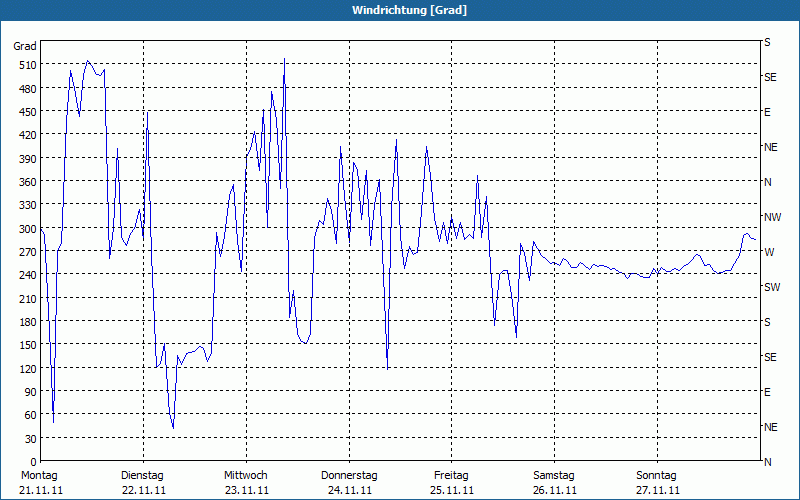The height and width of the screenshot is (500, 800).
Task: Click the Dienstag day label
Action: click(142, 475)
